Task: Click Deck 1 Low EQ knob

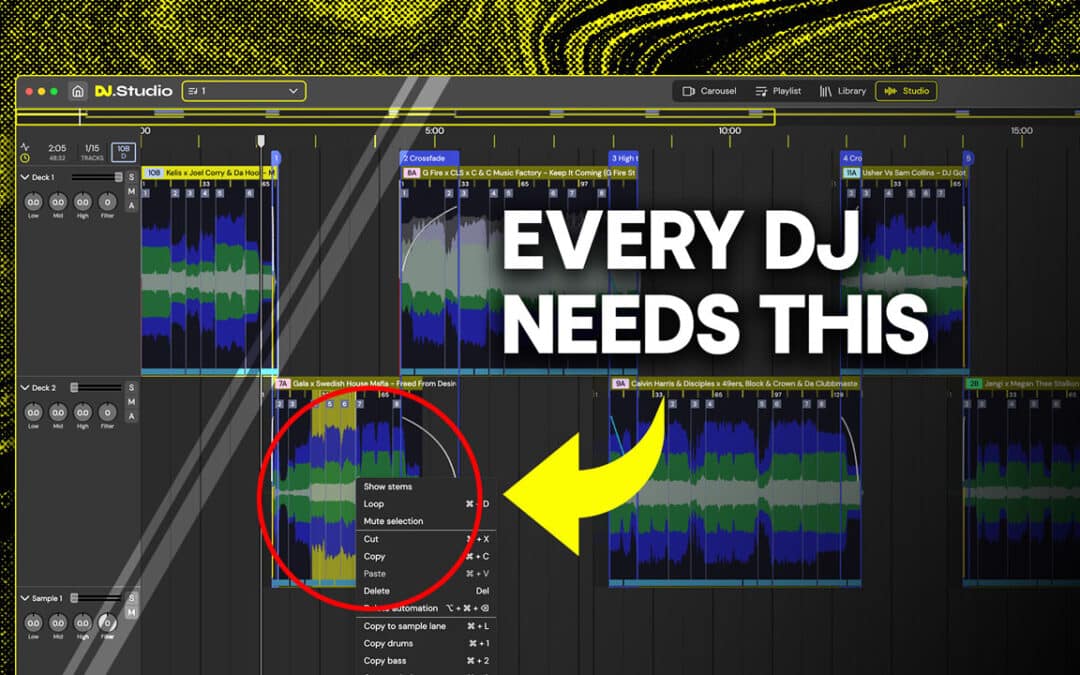Action: pyautogui.click(x=33, y=202)
